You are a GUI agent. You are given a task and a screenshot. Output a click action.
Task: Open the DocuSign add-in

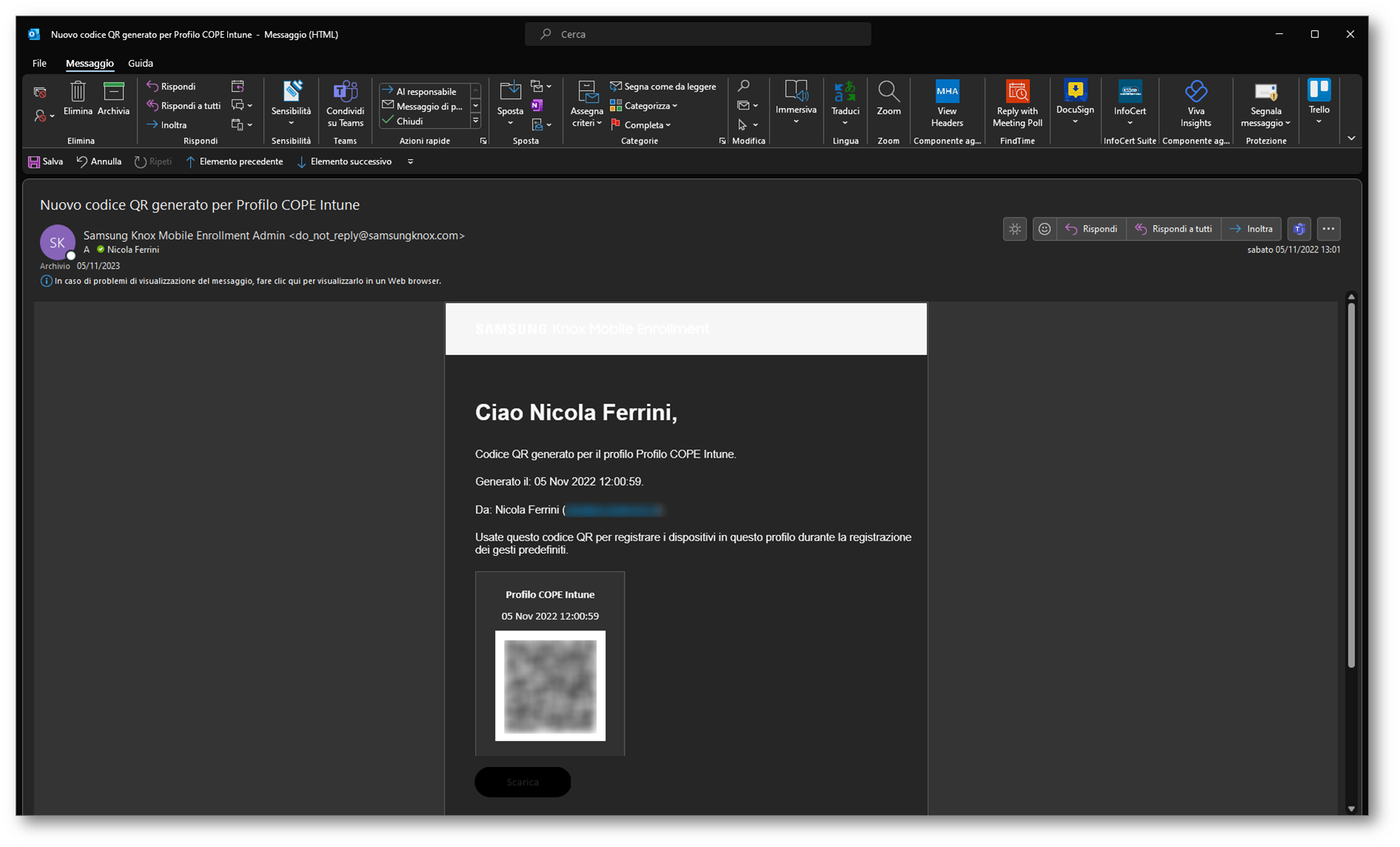tap(1075, 102)
